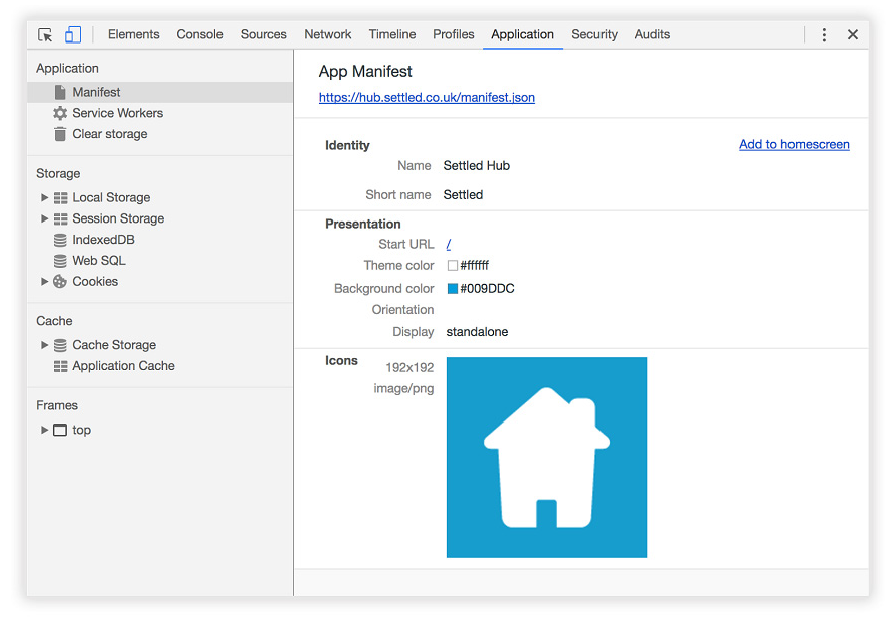Select the Application Cache grid icon
Viewport: 892px width, 621px height.
click(x=60, y=366)
